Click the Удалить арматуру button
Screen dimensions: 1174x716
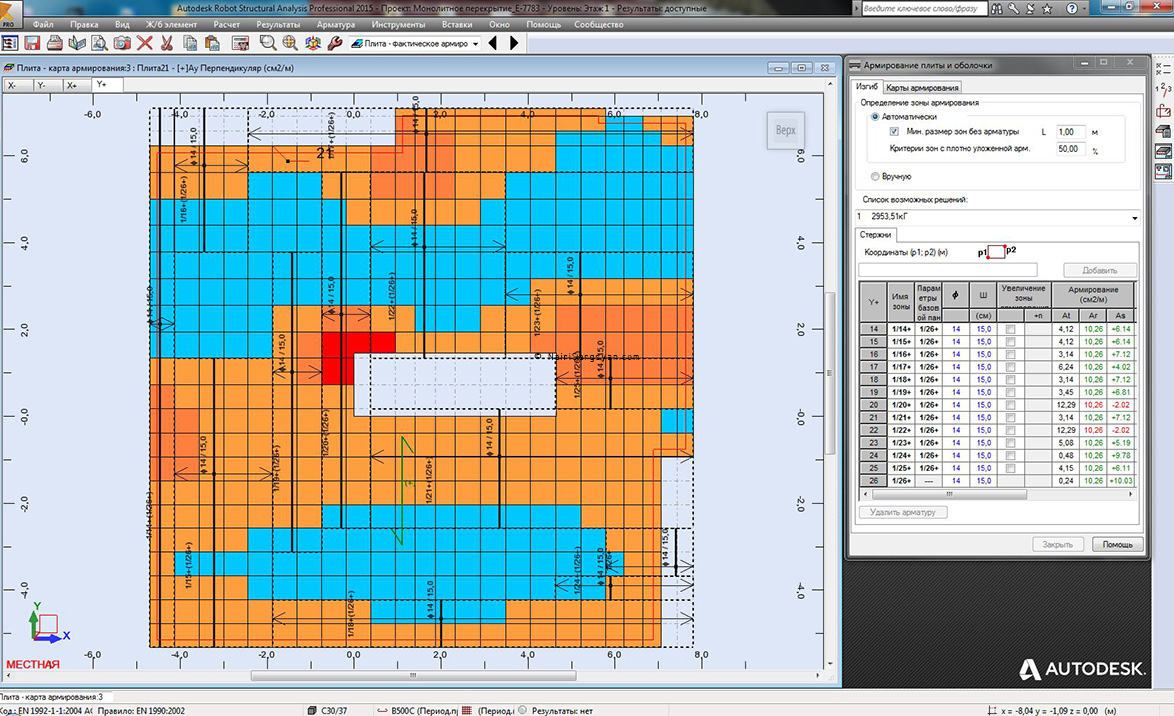903,512
